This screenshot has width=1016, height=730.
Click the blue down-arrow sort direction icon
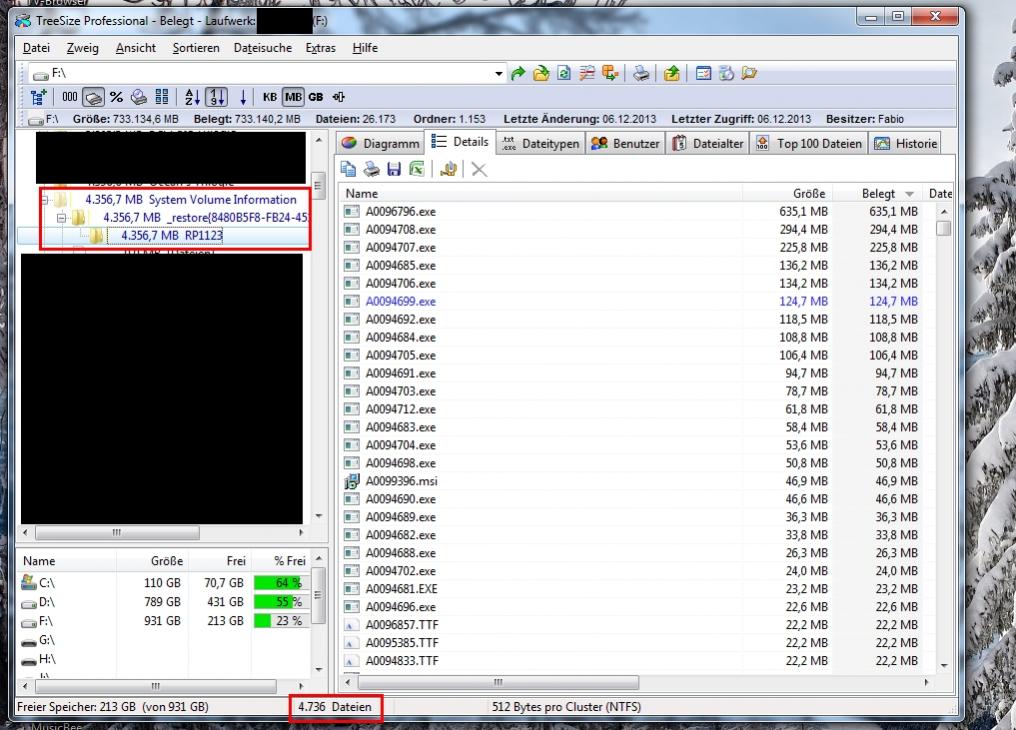tap(243, 97)
